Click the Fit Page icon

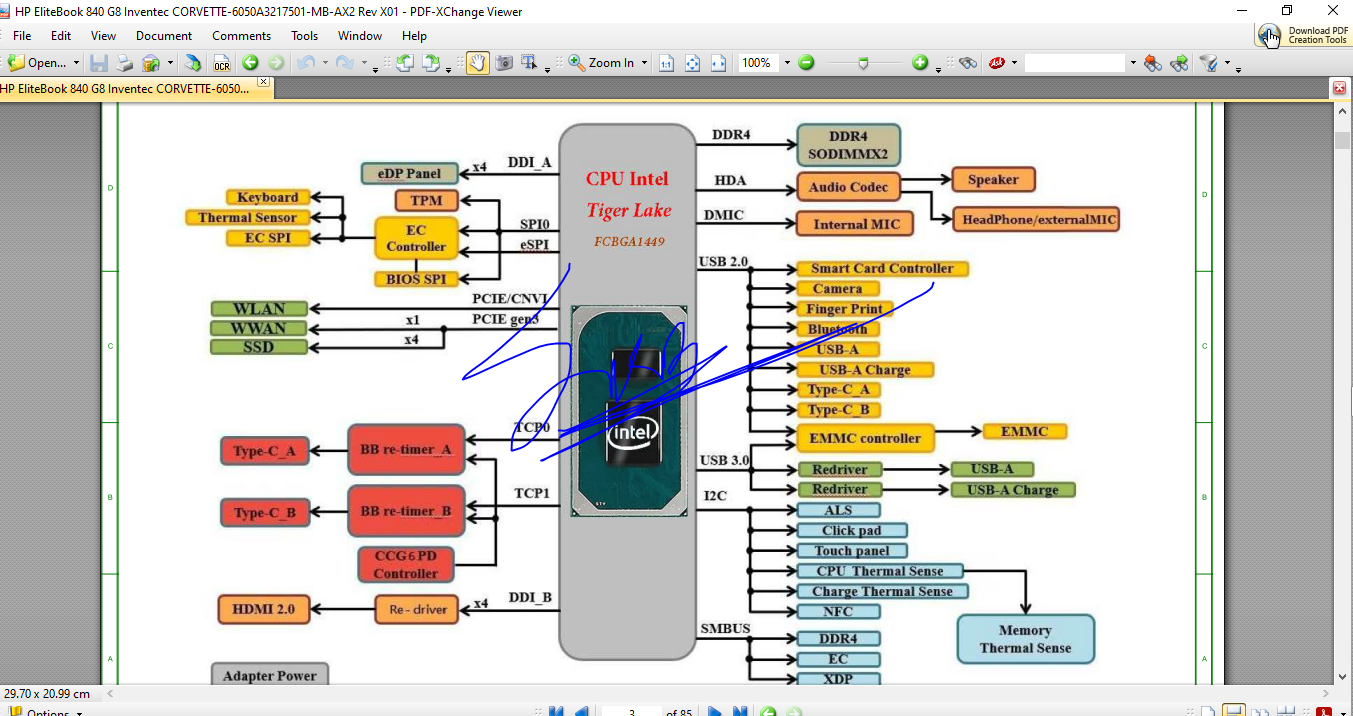[x=692, y=62]
